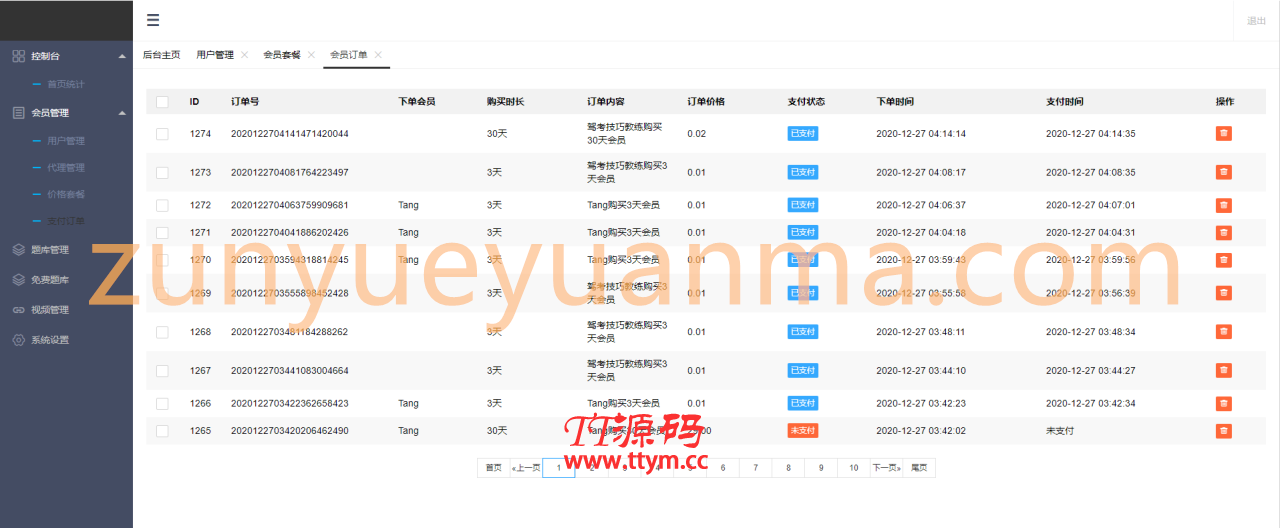Tick the checkbox for order 1265
The image size is (1280, 528).
[162, 430]
